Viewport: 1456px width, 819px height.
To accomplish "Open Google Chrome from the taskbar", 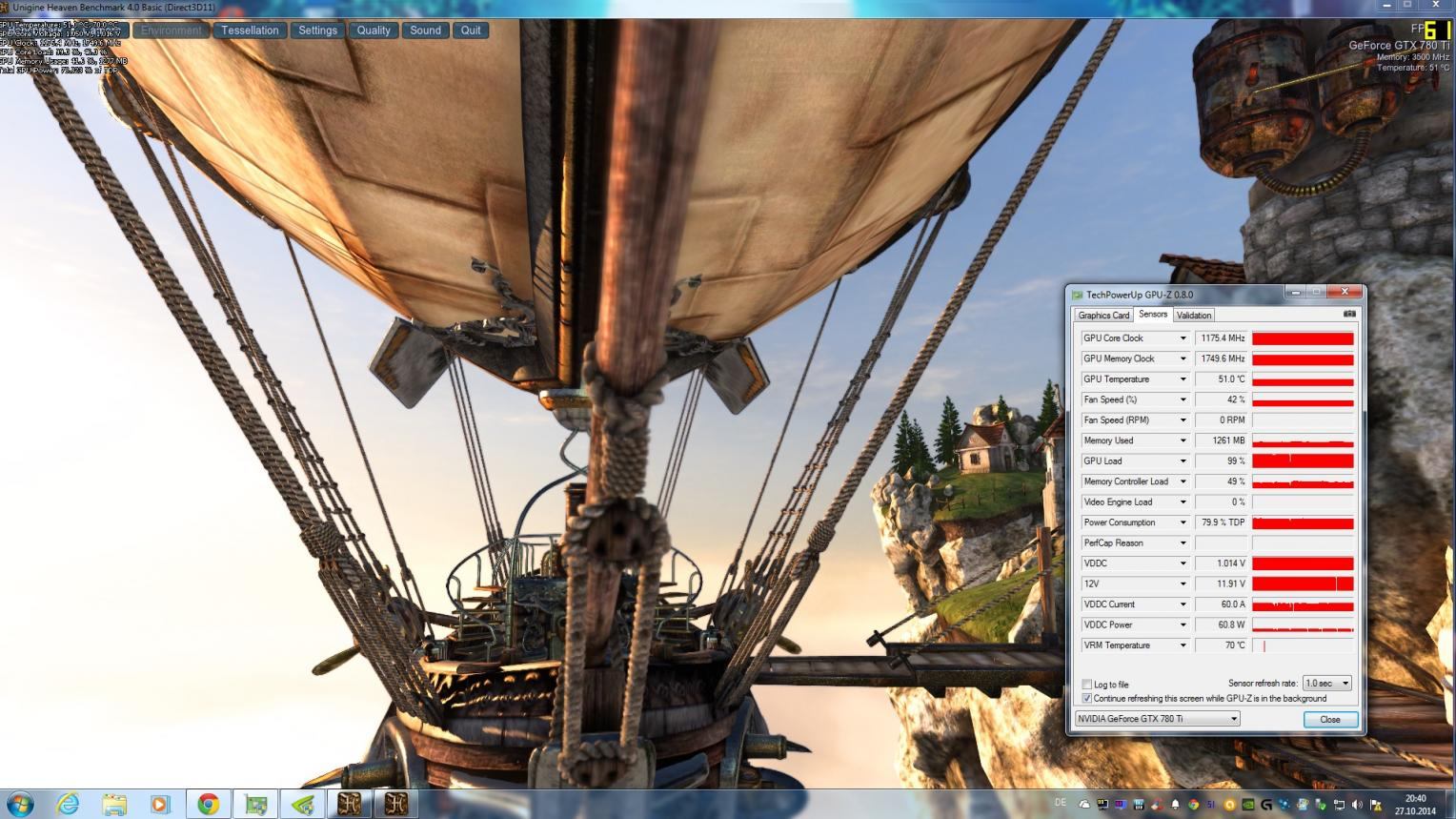I will tap(208, 804).
